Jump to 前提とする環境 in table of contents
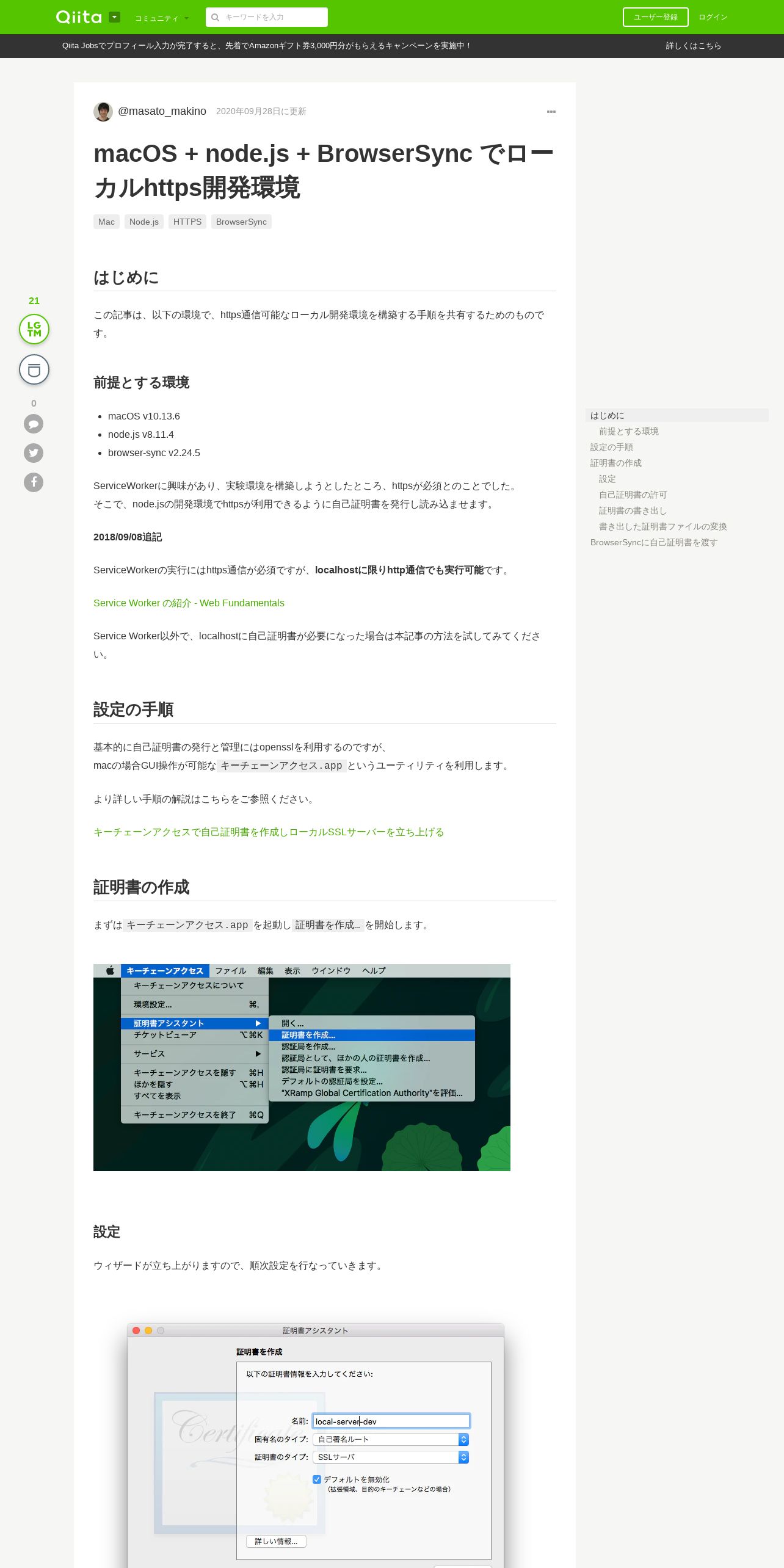The width and height of the screenshot is (784, 1568). click(628, 431)
